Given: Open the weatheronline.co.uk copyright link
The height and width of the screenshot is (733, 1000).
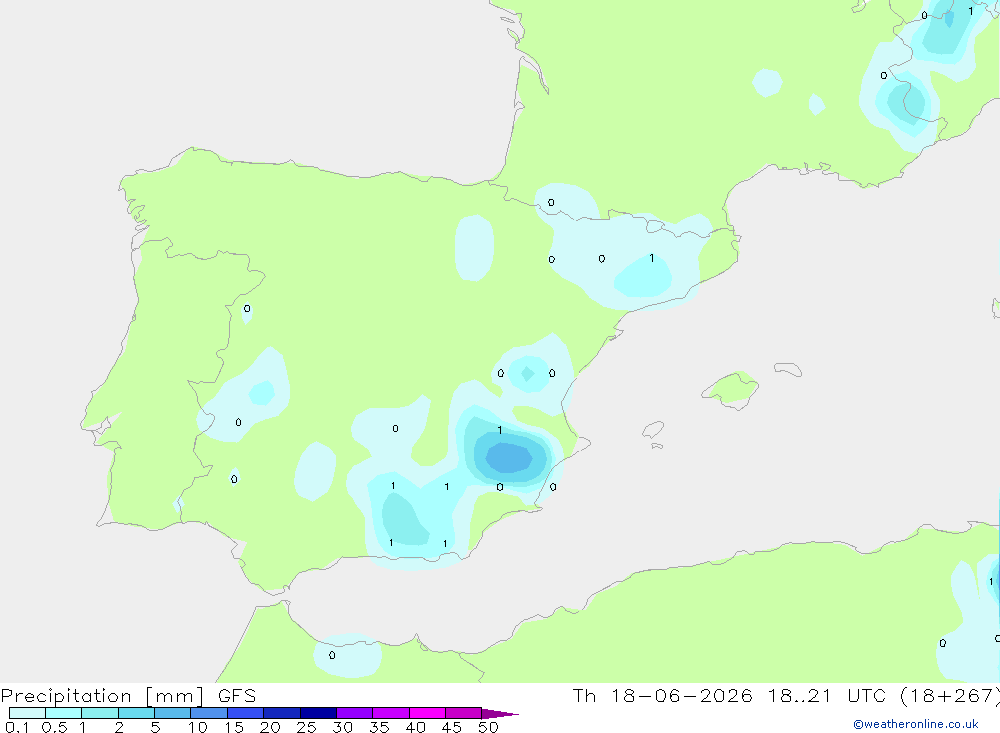Looking at the screenshot, I should point(916,724).
